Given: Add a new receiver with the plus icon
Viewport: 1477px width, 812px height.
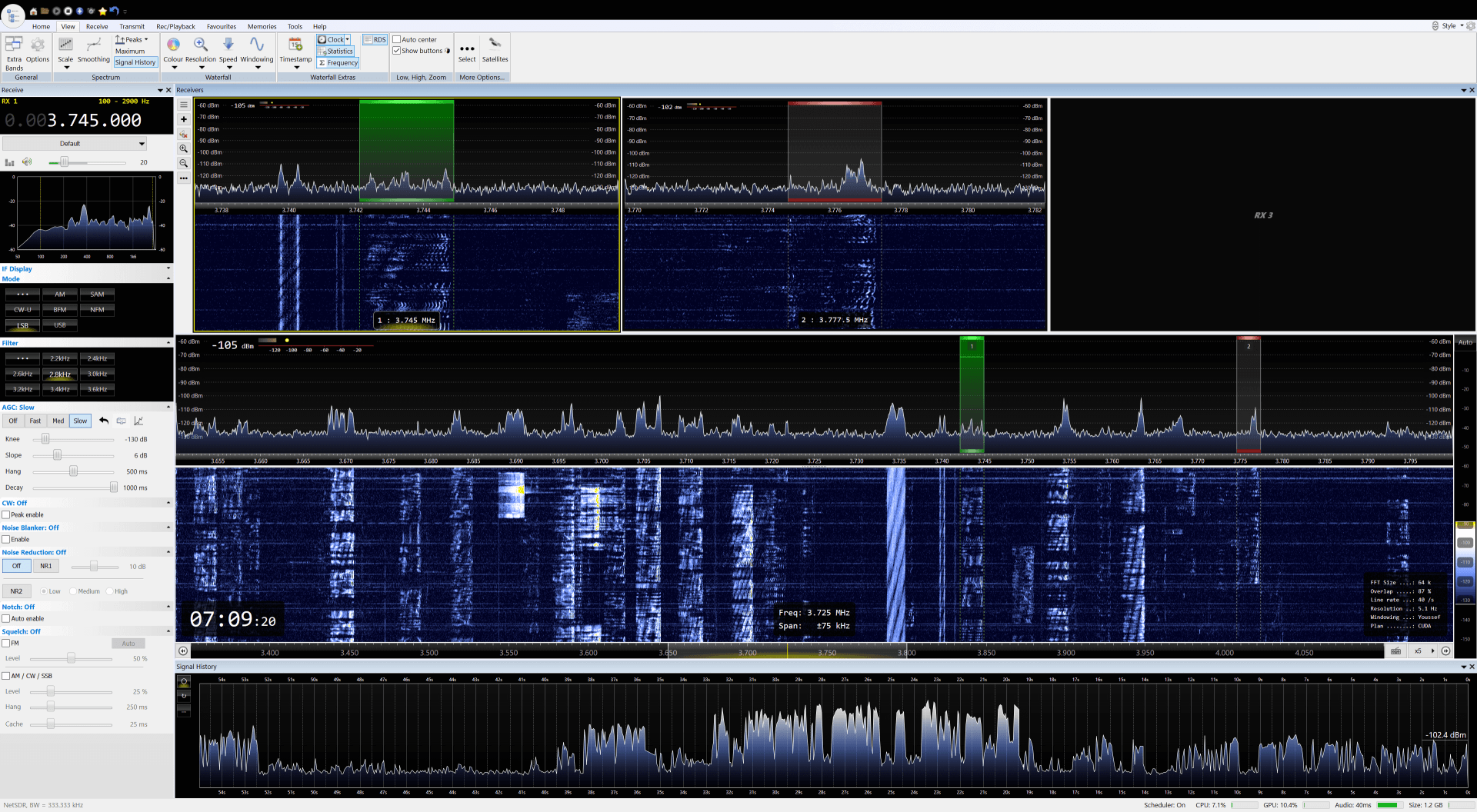Looking at the screenshot, I should (x=183, y=119).
